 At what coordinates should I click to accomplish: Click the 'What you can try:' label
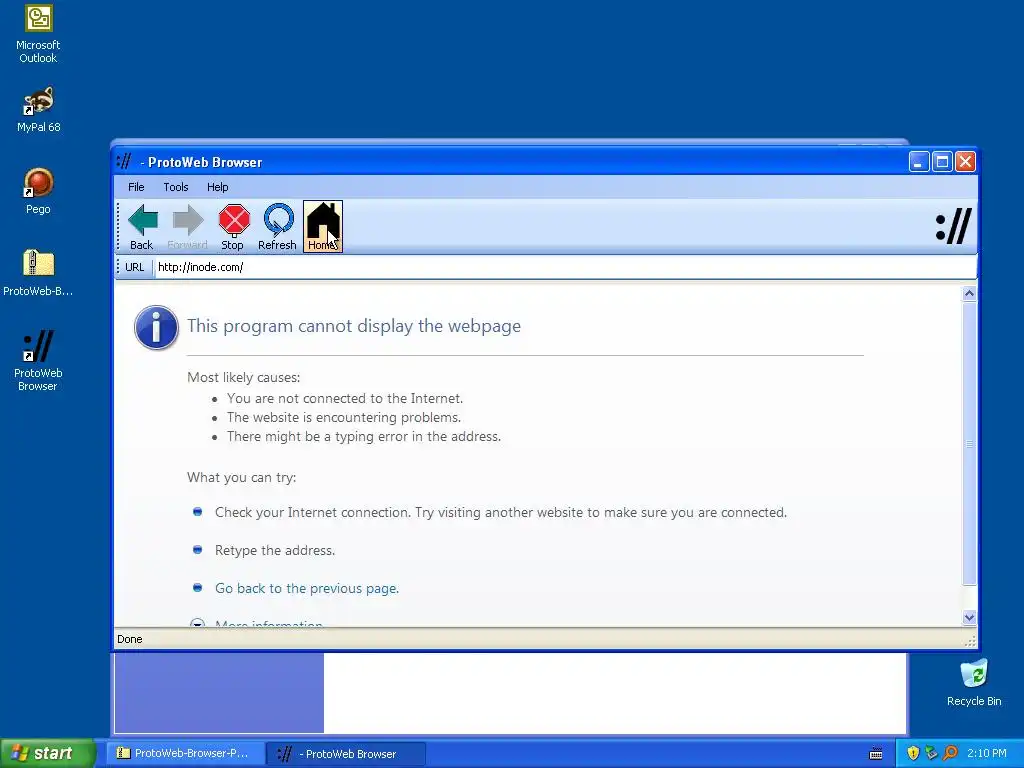click(x=242, y=477)
